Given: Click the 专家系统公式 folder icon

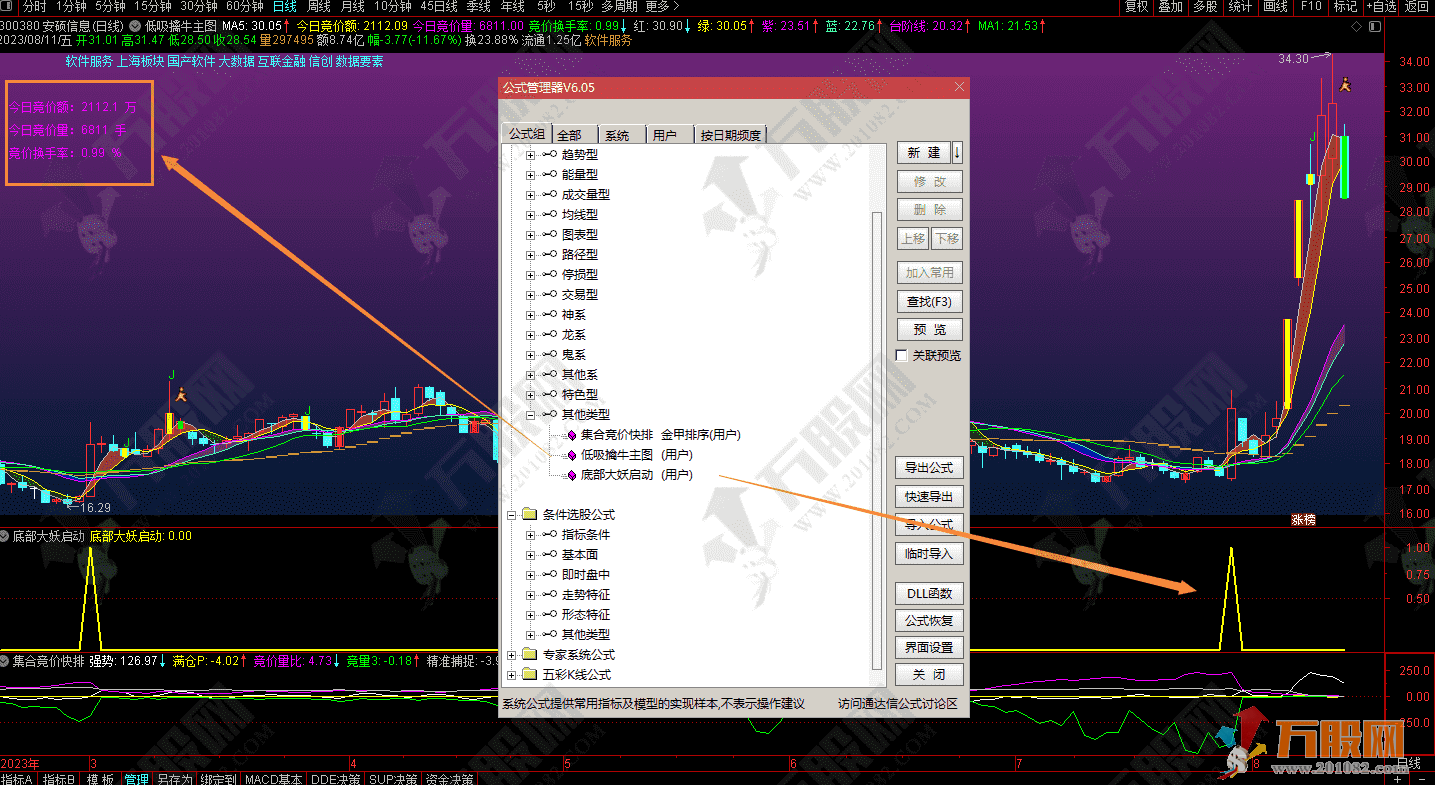Looking at the screenshot, I should click(529, 655).
